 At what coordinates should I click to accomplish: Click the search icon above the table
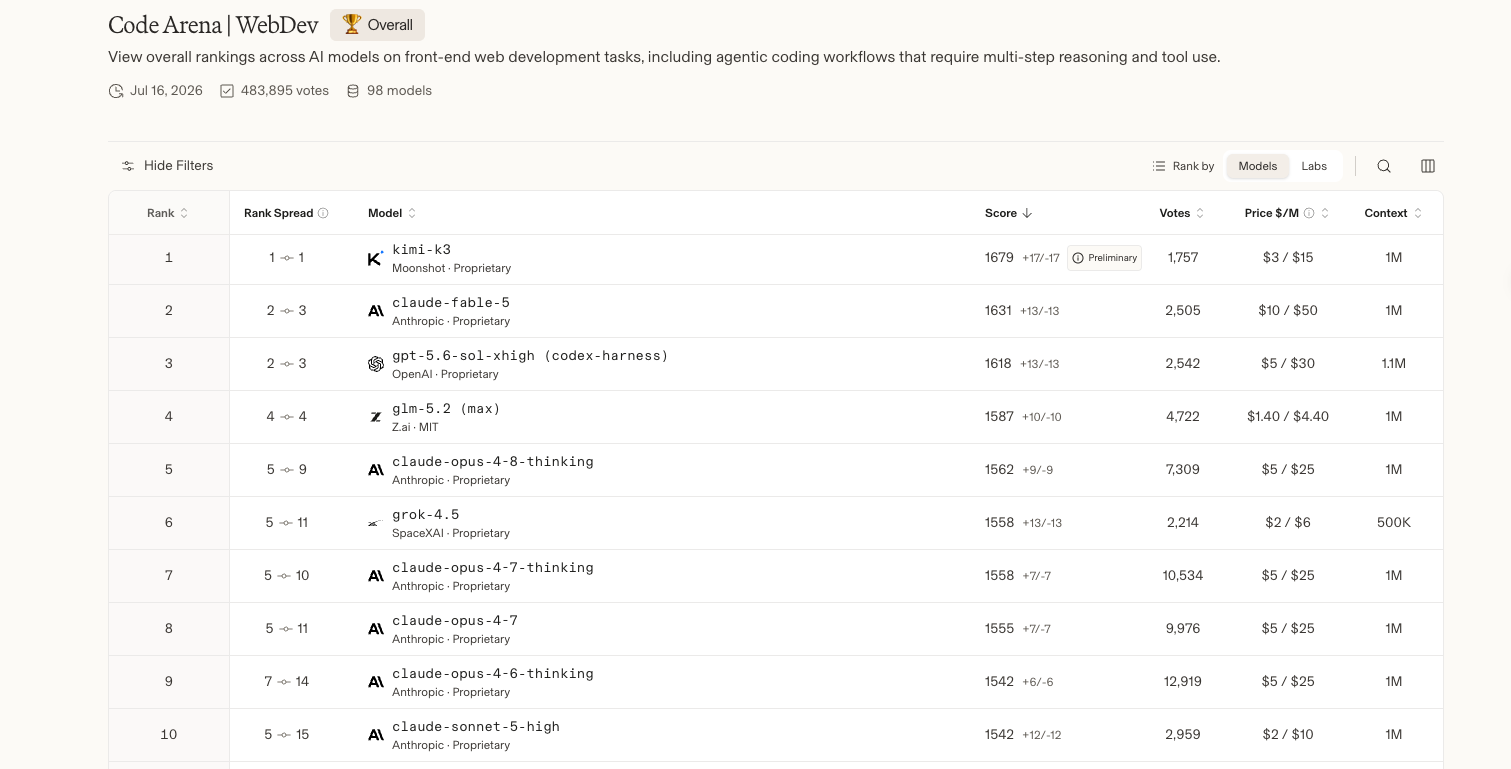(1384, 166)
